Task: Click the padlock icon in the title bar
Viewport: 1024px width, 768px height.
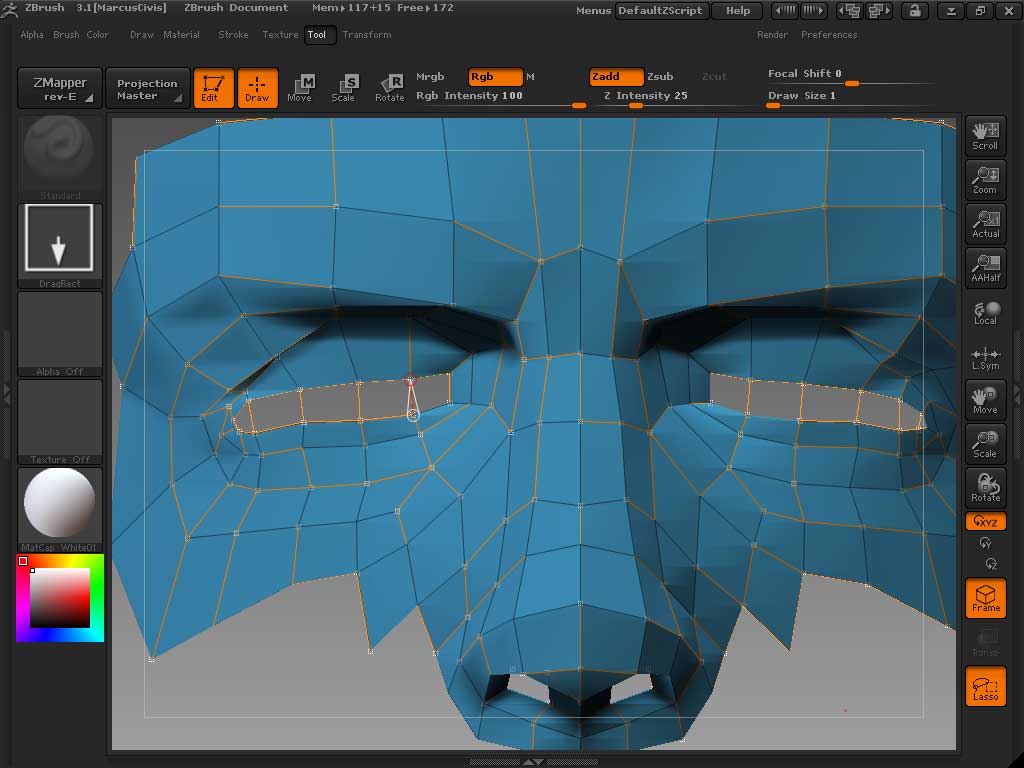Action: [x=915, y=10]
